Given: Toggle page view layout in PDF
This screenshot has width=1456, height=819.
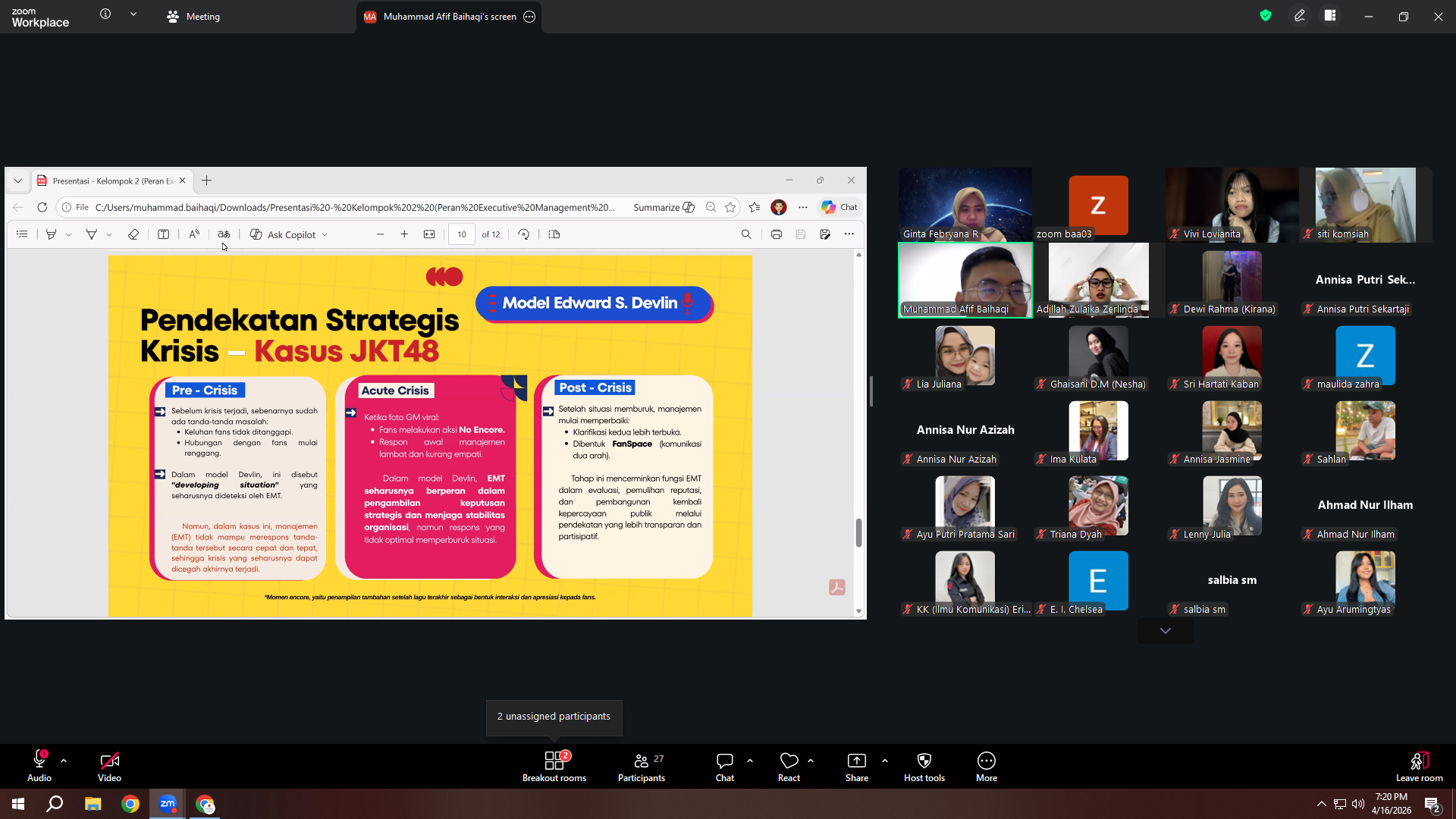Looking at the screenshot, I should [554, 234].
